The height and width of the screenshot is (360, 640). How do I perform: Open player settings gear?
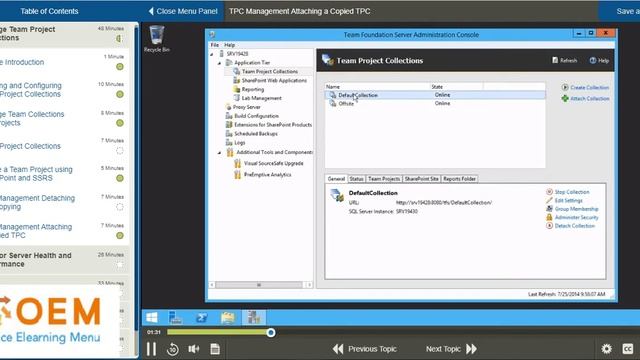pos(607,349)
